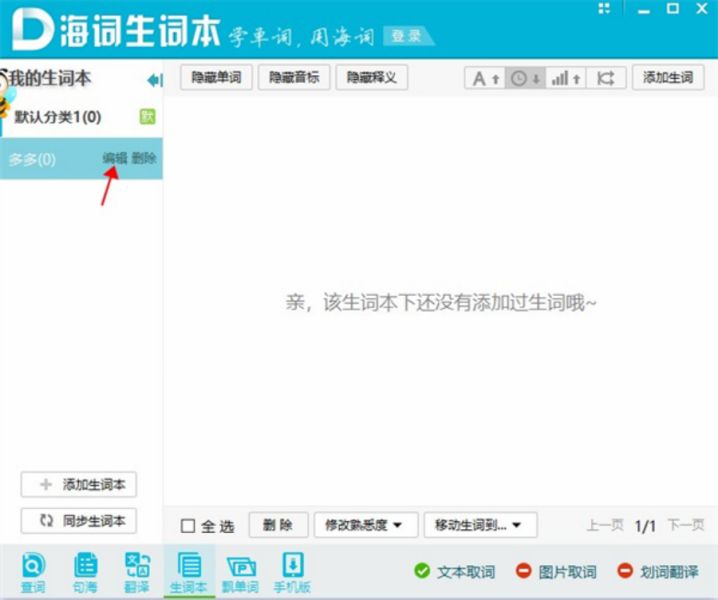Toggle 图片取词 image capture
The image size is (718, 600).
click(556, 571)
